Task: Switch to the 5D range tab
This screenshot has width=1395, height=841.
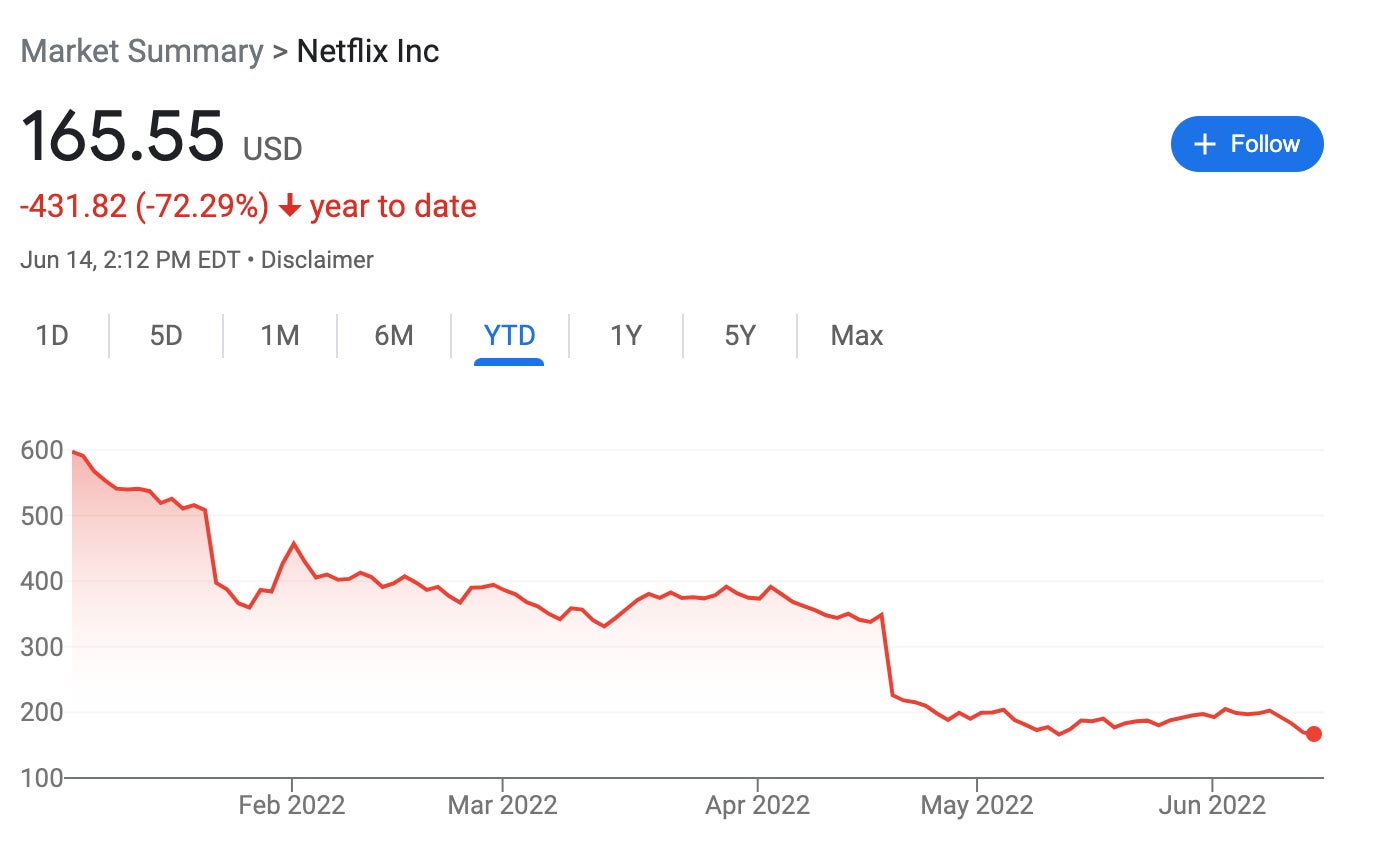Action: (x=166, y=335)
